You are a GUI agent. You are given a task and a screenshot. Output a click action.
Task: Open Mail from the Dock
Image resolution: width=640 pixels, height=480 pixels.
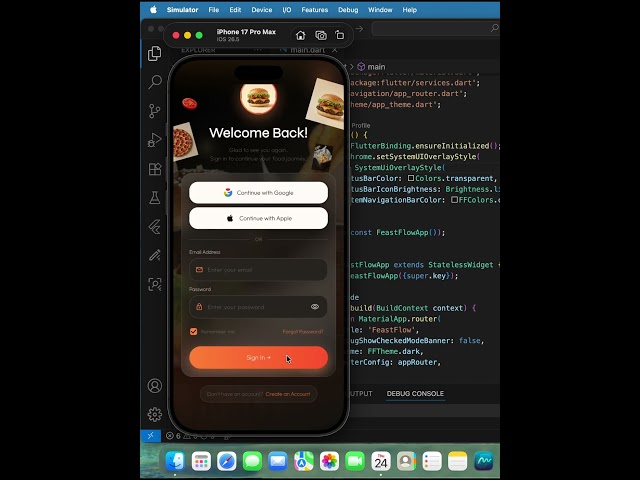point(278,462)
